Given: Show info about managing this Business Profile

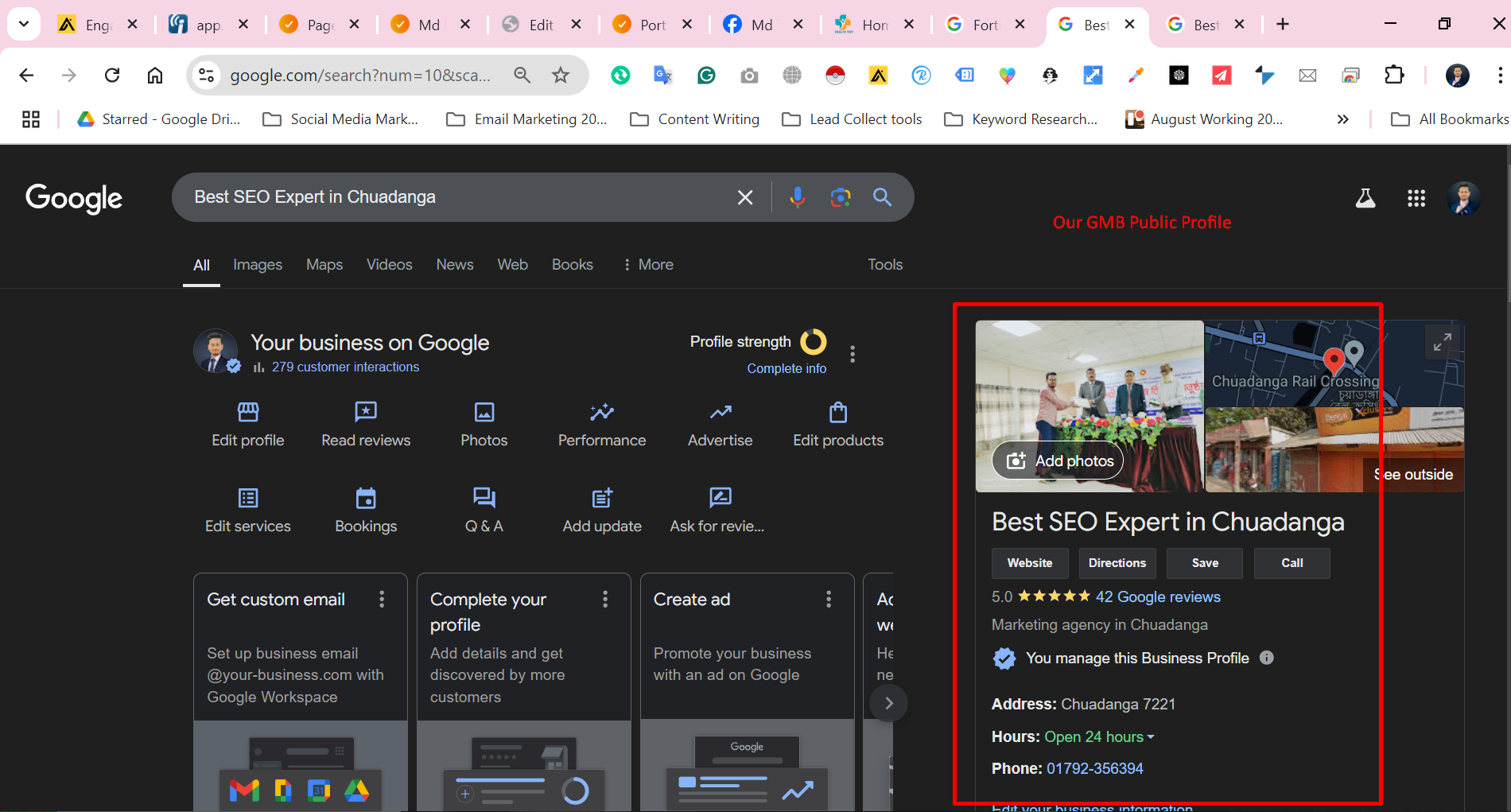Looking at the screenshot, I should click(1267, 658).
